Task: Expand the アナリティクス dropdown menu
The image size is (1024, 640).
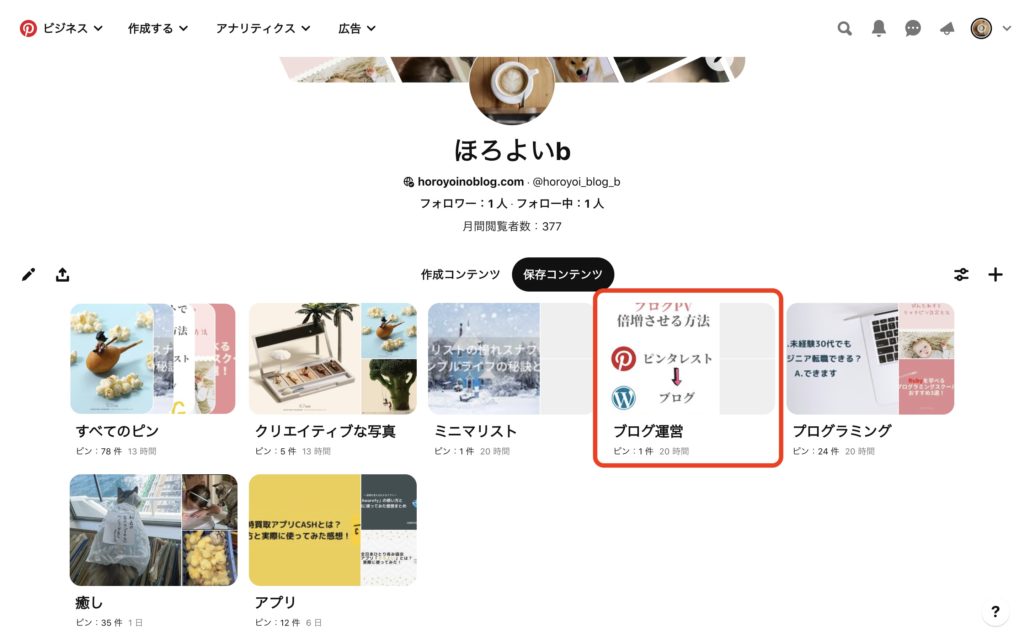Action: [x=263, y=28]
